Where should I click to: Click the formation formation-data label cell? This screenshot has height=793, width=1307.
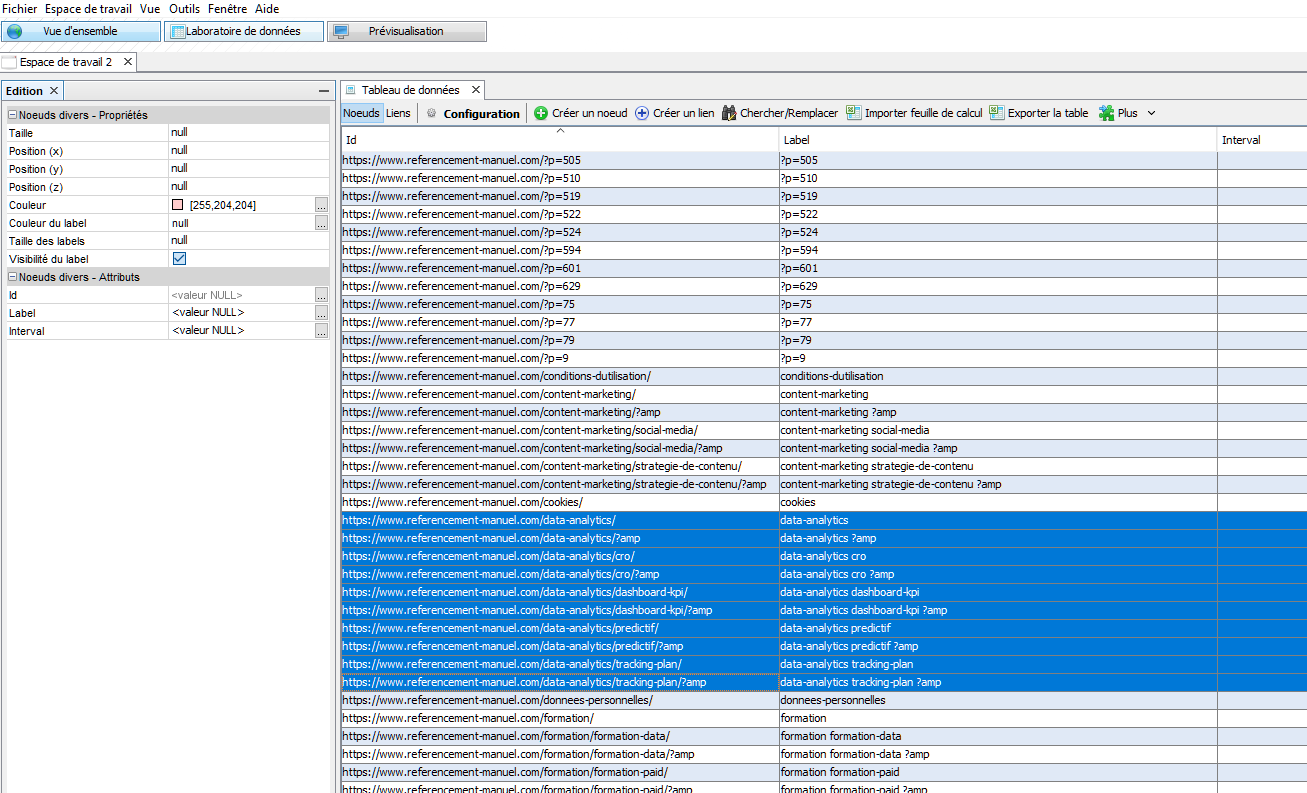click(998, 736)
